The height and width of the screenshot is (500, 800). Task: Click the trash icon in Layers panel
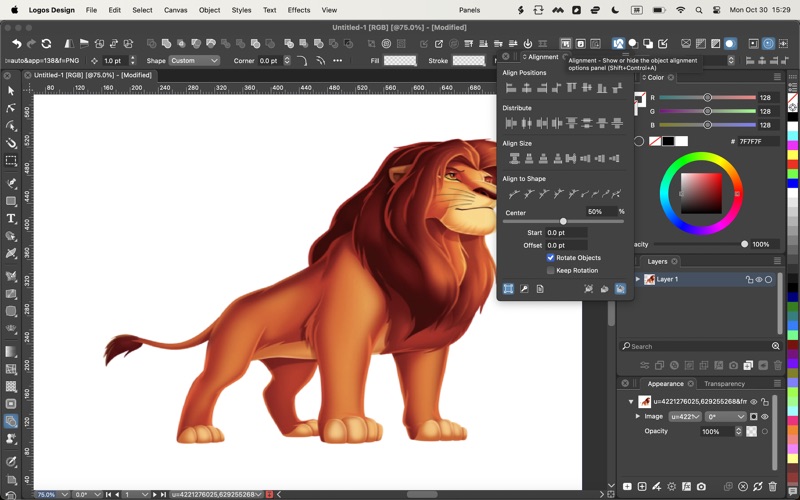coord(778,365)
